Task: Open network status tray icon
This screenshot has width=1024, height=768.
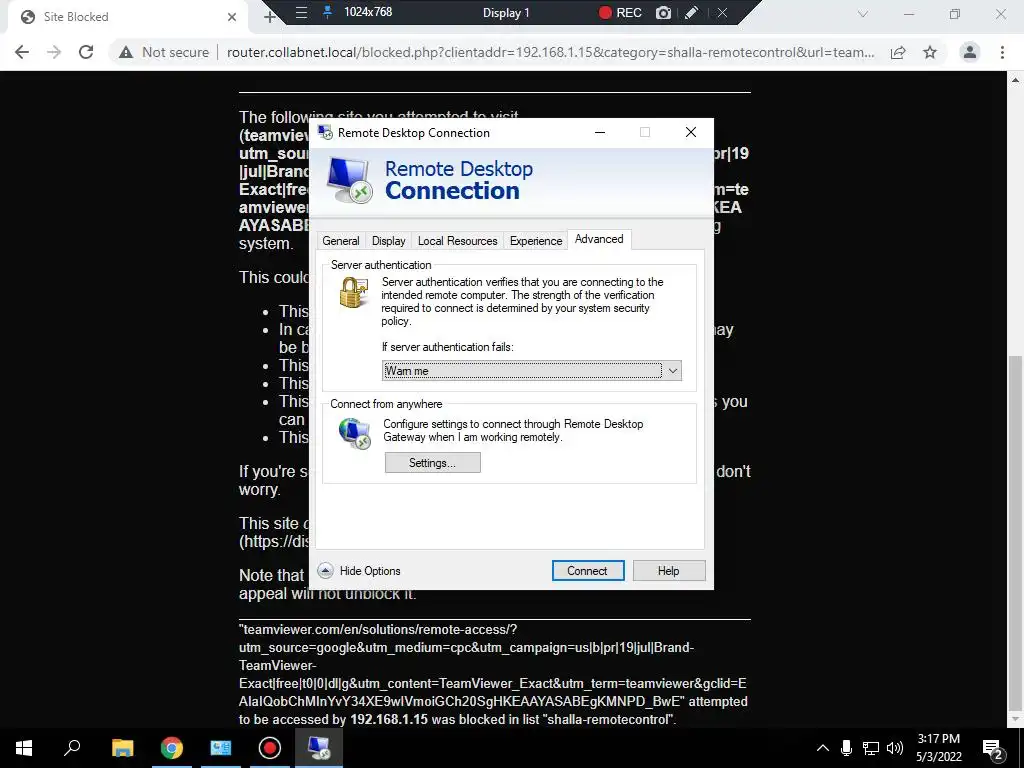Action: [x=871, y=748]
